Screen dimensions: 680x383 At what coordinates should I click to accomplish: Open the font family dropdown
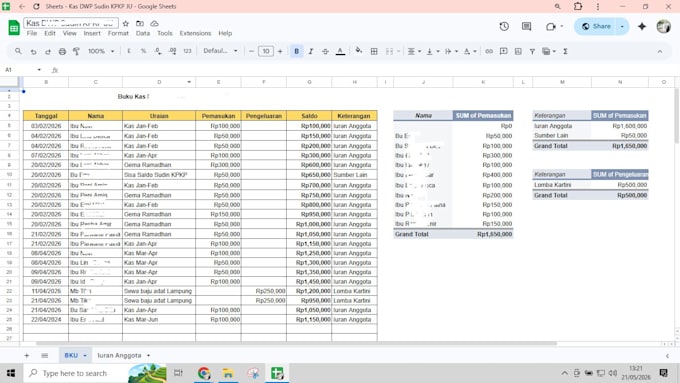pyautogui.click(x=220, y=51)
